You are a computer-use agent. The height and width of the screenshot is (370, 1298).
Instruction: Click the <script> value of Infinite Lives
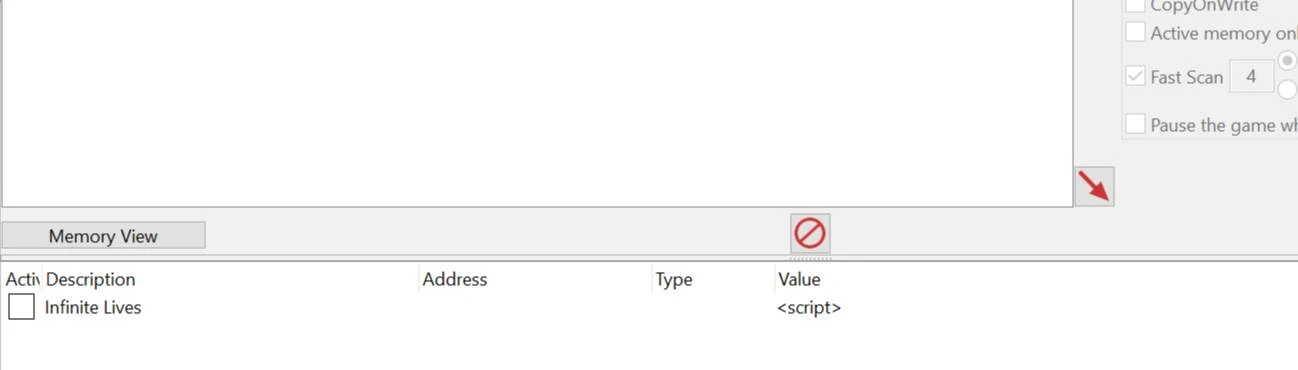pos(809,308)
